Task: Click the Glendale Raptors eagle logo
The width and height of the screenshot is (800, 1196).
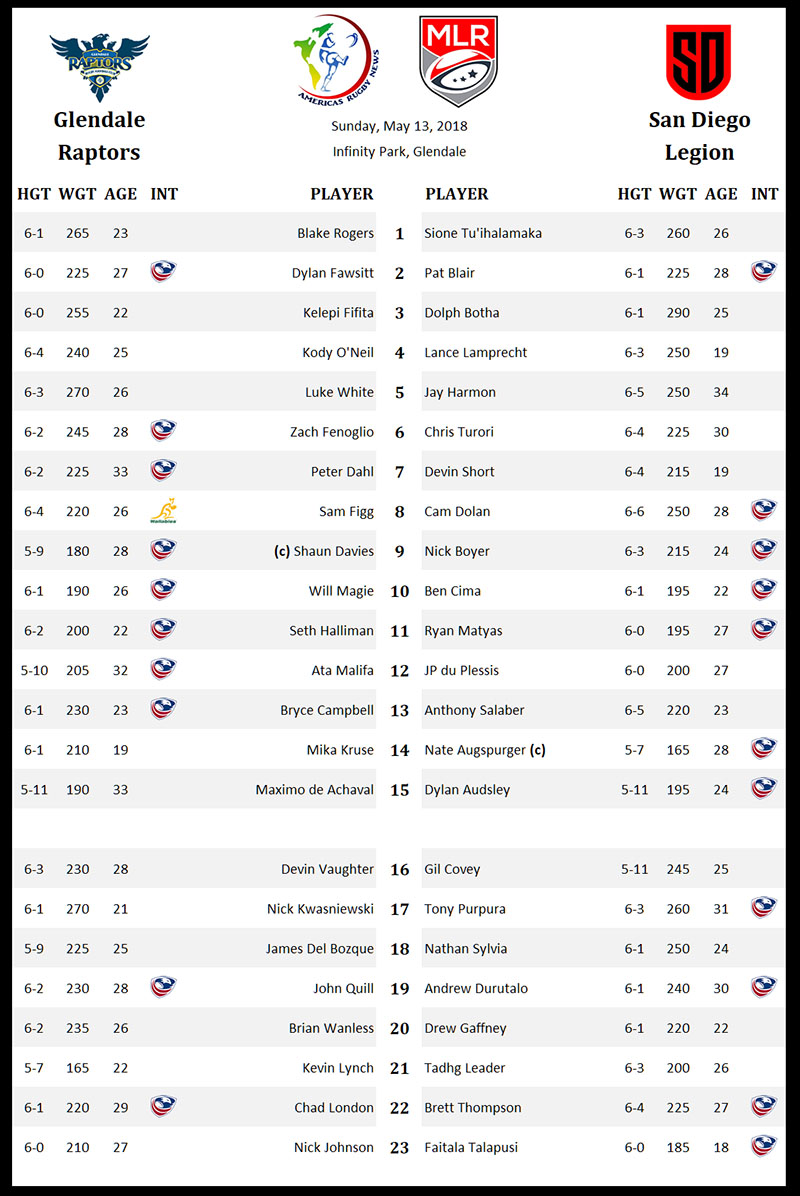Action: click(99, 65)
